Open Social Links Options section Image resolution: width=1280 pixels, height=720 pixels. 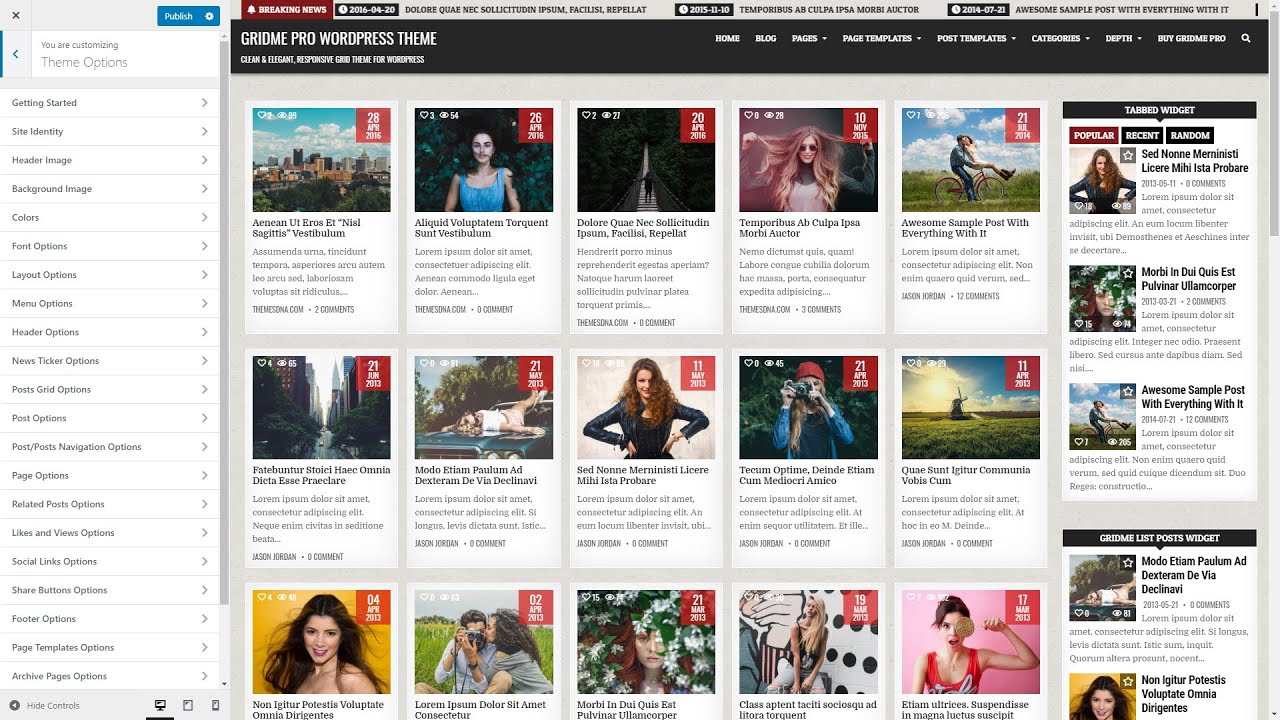(110, 562)
